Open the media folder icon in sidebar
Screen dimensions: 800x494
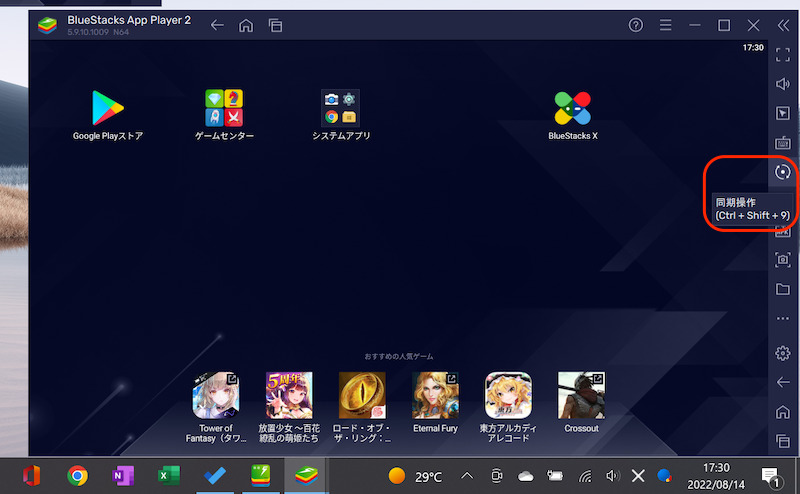click(783, 289)
